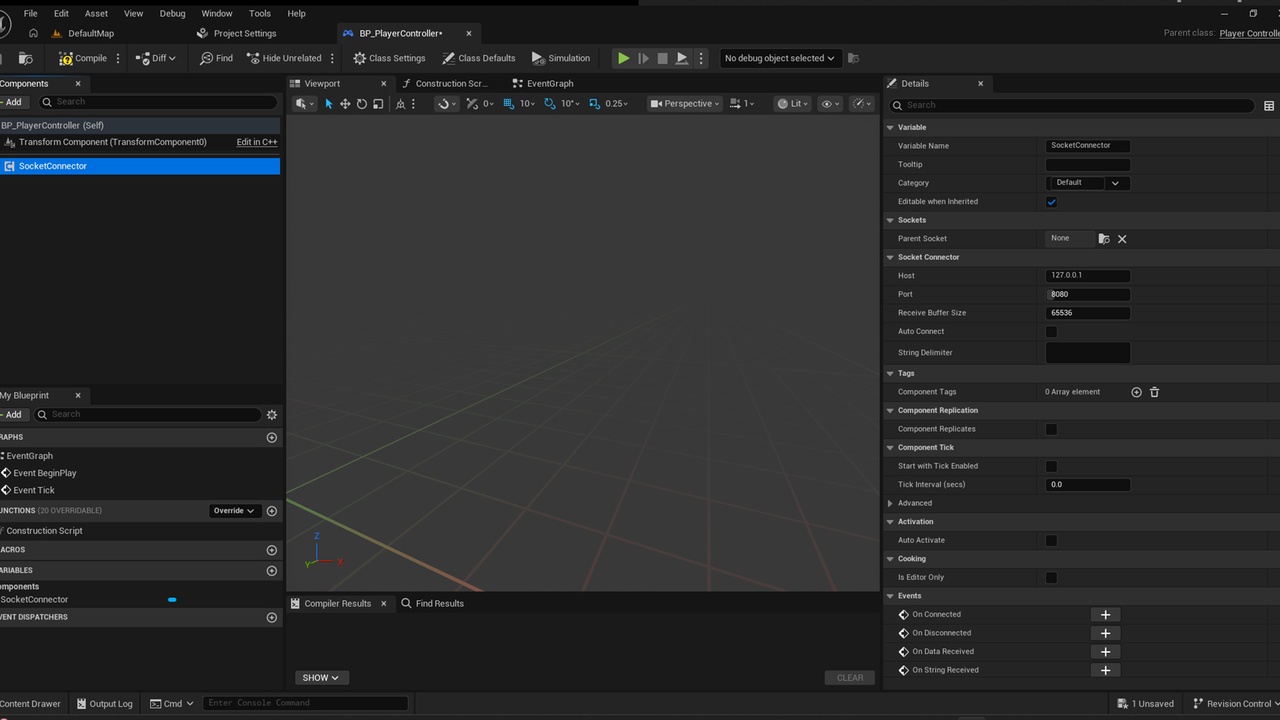Enable Component Replicates checkbox
1280x720 pixels.
[1051, 429]
